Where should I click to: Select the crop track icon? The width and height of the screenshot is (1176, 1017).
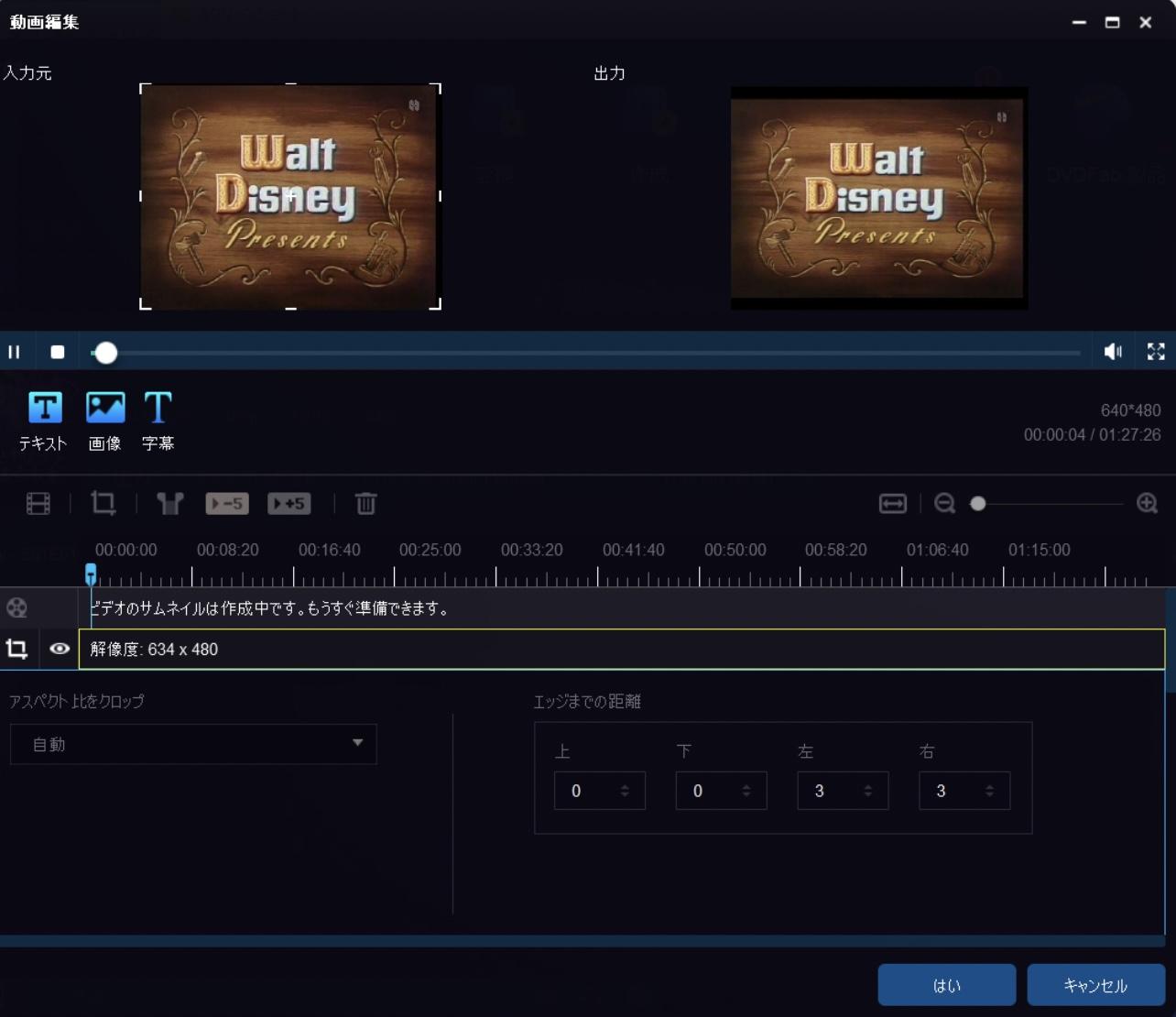(x=16, y=650)
